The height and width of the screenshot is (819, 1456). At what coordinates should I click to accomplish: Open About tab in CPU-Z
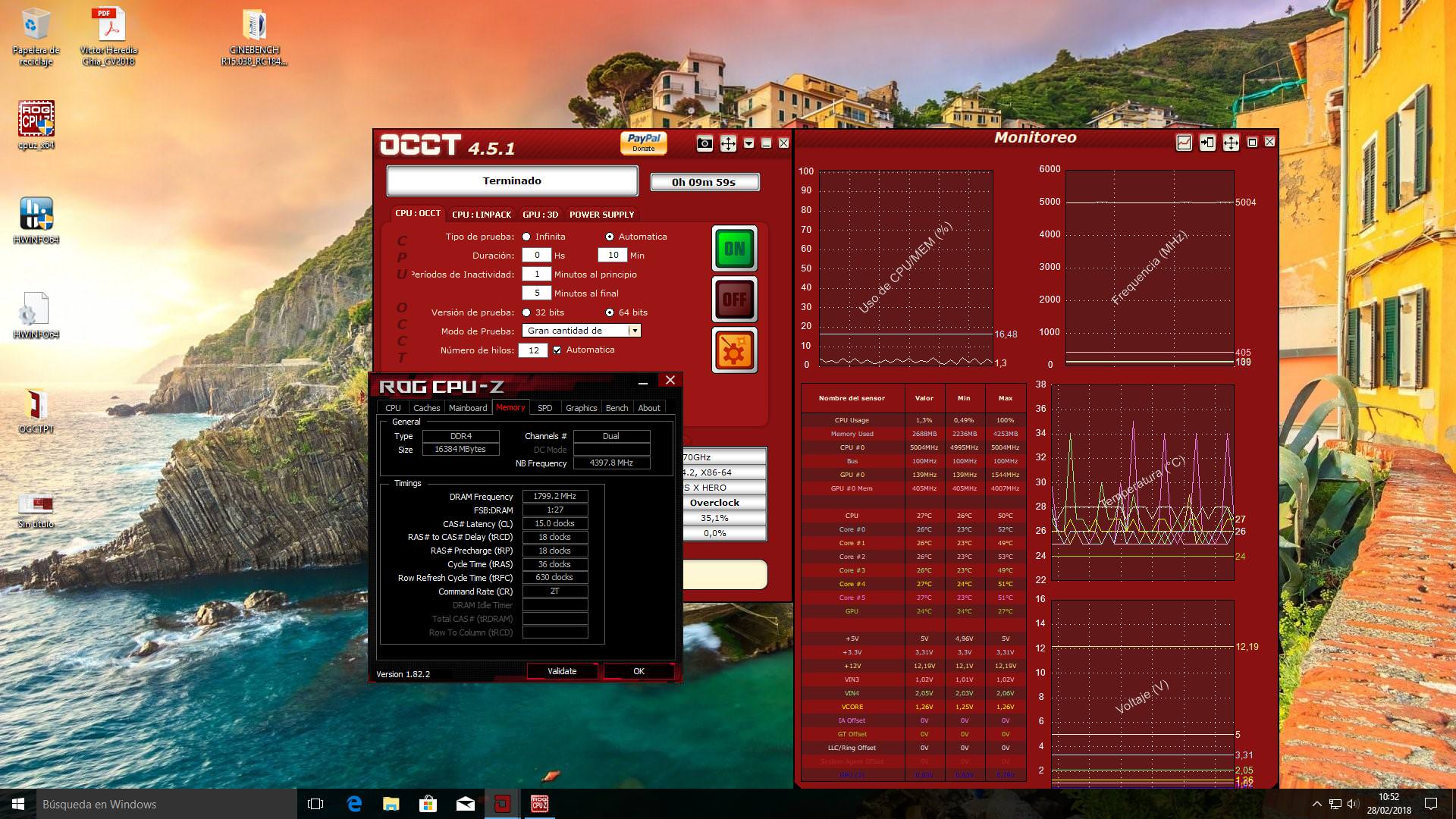(649, 408)
